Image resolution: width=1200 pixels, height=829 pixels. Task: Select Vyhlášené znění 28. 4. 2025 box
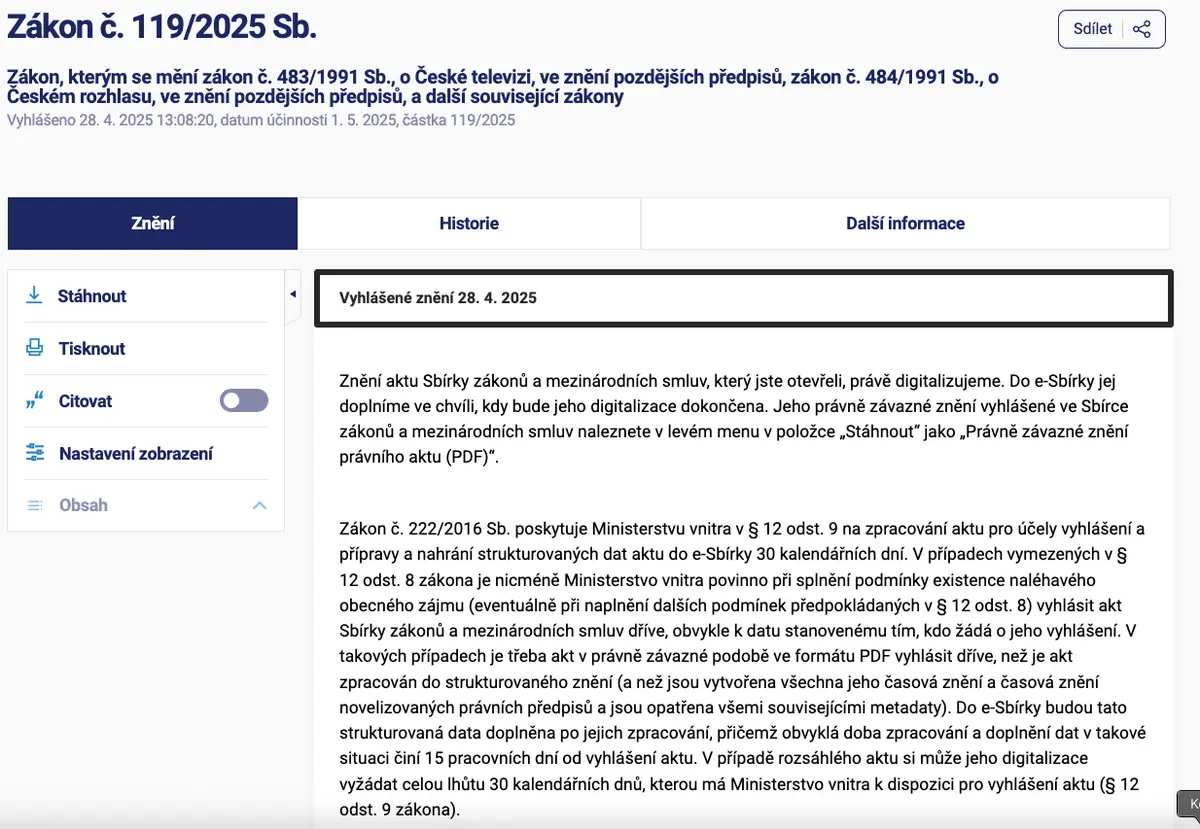click(x=744, y=298)
